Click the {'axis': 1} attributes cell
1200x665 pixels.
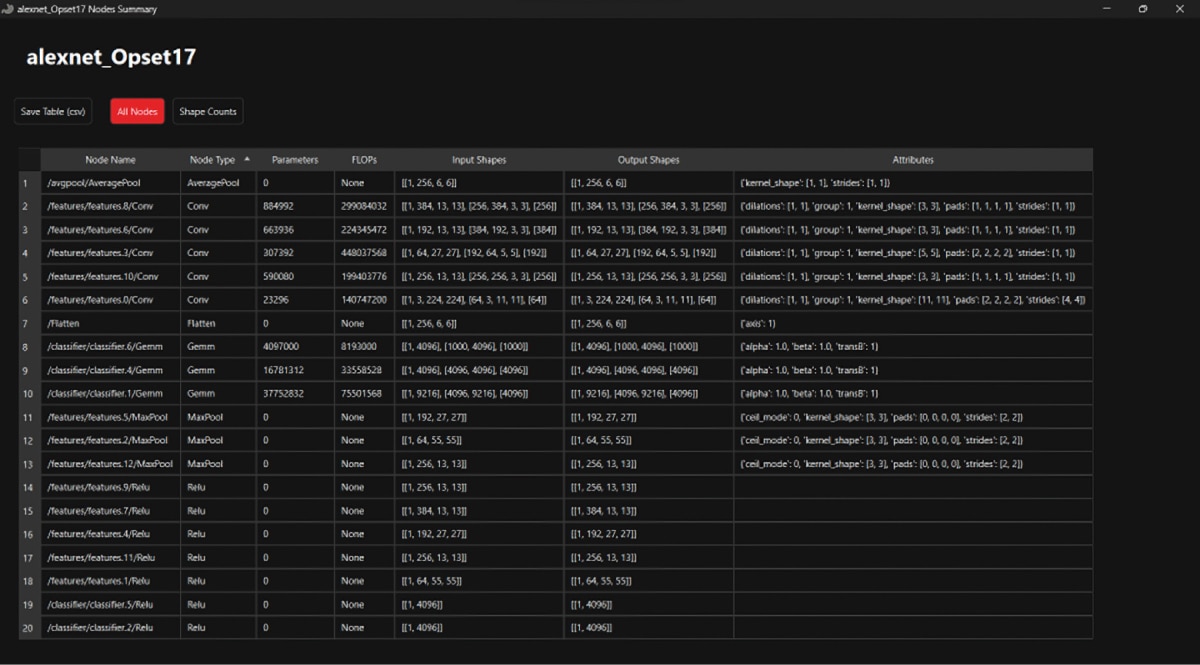point(913,323)
